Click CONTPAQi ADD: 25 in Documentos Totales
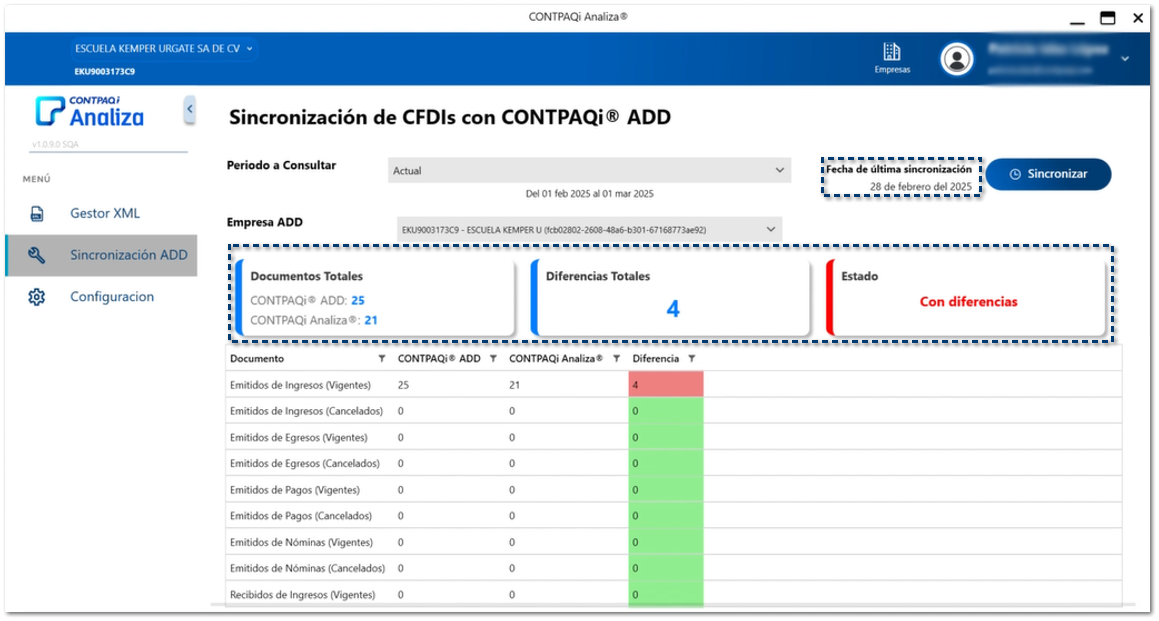The height and width of the screenshot is (621, 1159). coord(307,300)
